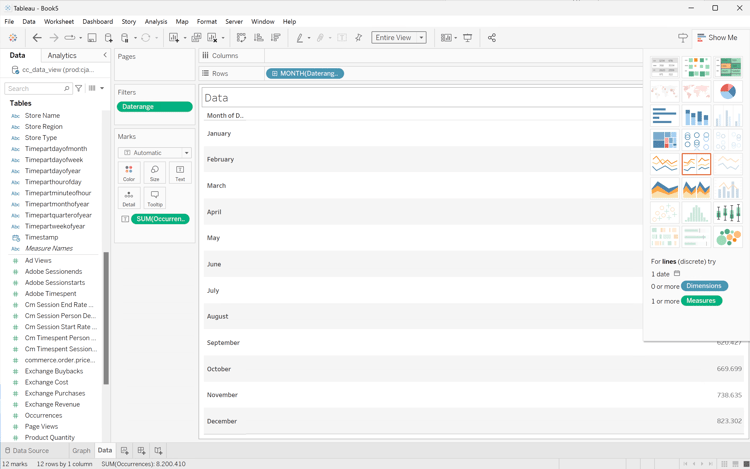The image size is (750, 469).
Task: Click the Month of D.. column header
Action: tap(225, 116)
